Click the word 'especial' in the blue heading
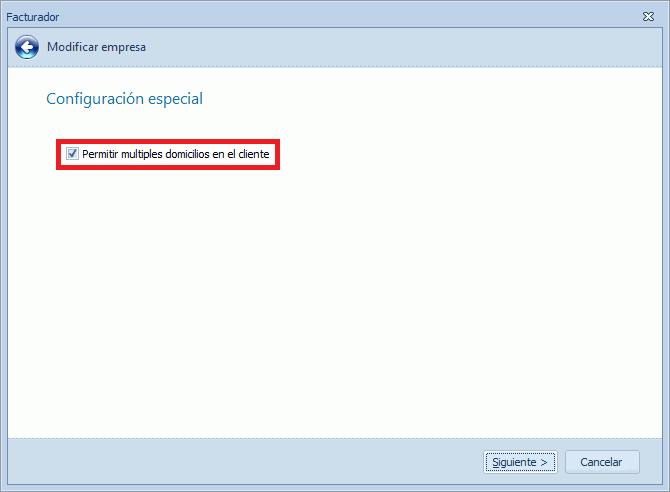The image size is (670, 492). [175, 99]
